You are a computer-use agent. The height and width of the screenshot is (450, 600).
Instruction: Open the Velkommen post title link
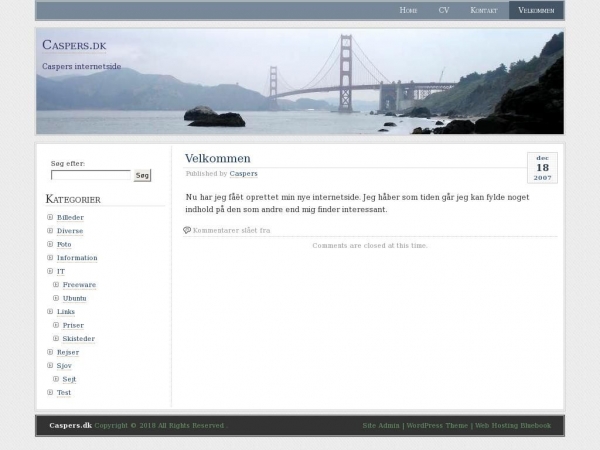[x=218, y=159]
